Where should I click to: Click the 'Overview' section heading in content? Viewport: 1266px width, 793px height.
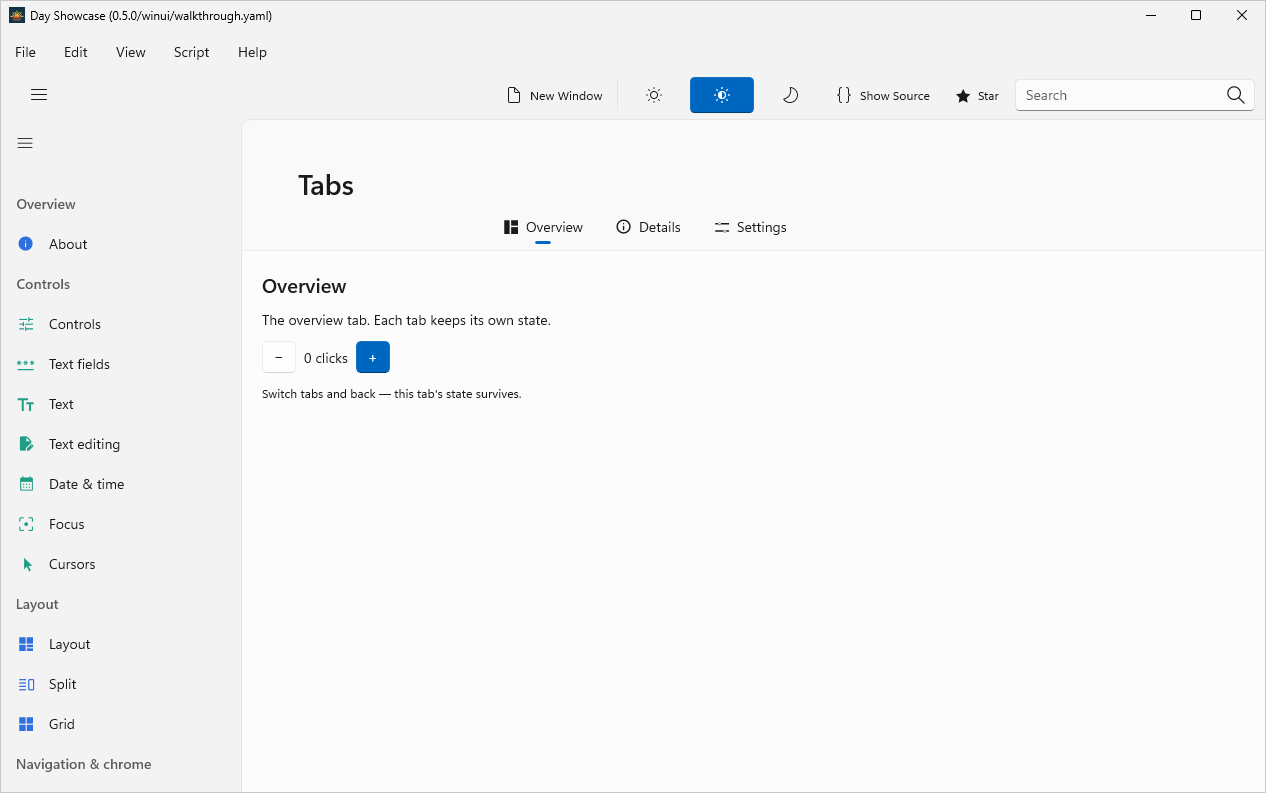click(x=304, y=286)
